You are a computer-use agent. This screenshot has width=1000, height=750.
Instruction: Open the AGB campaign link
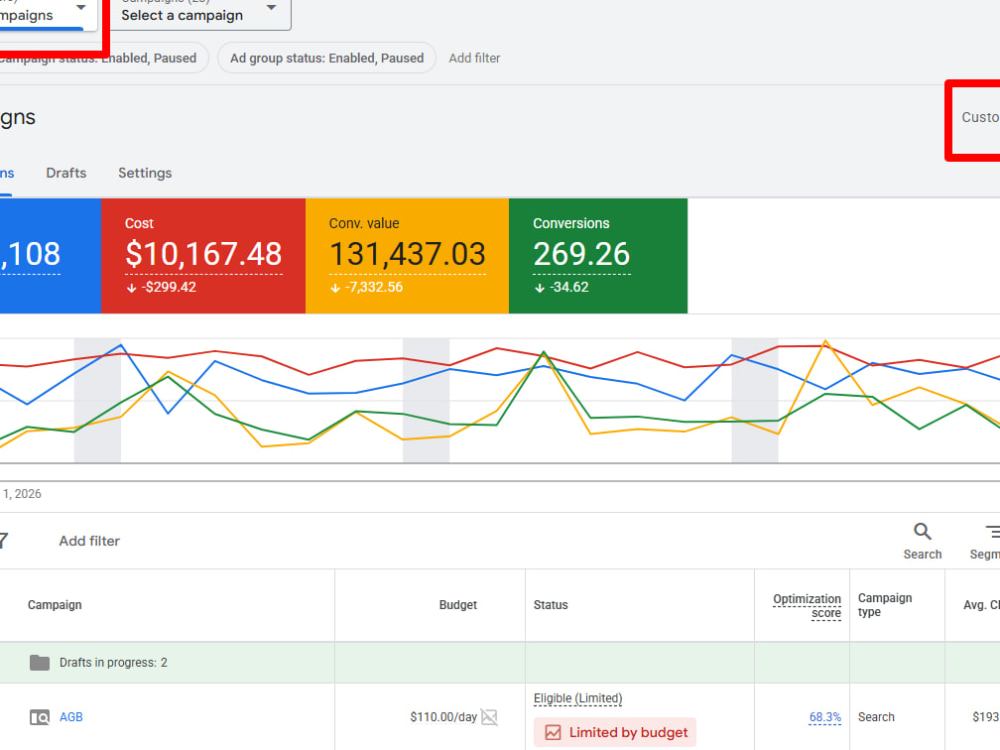click(71, 717)
